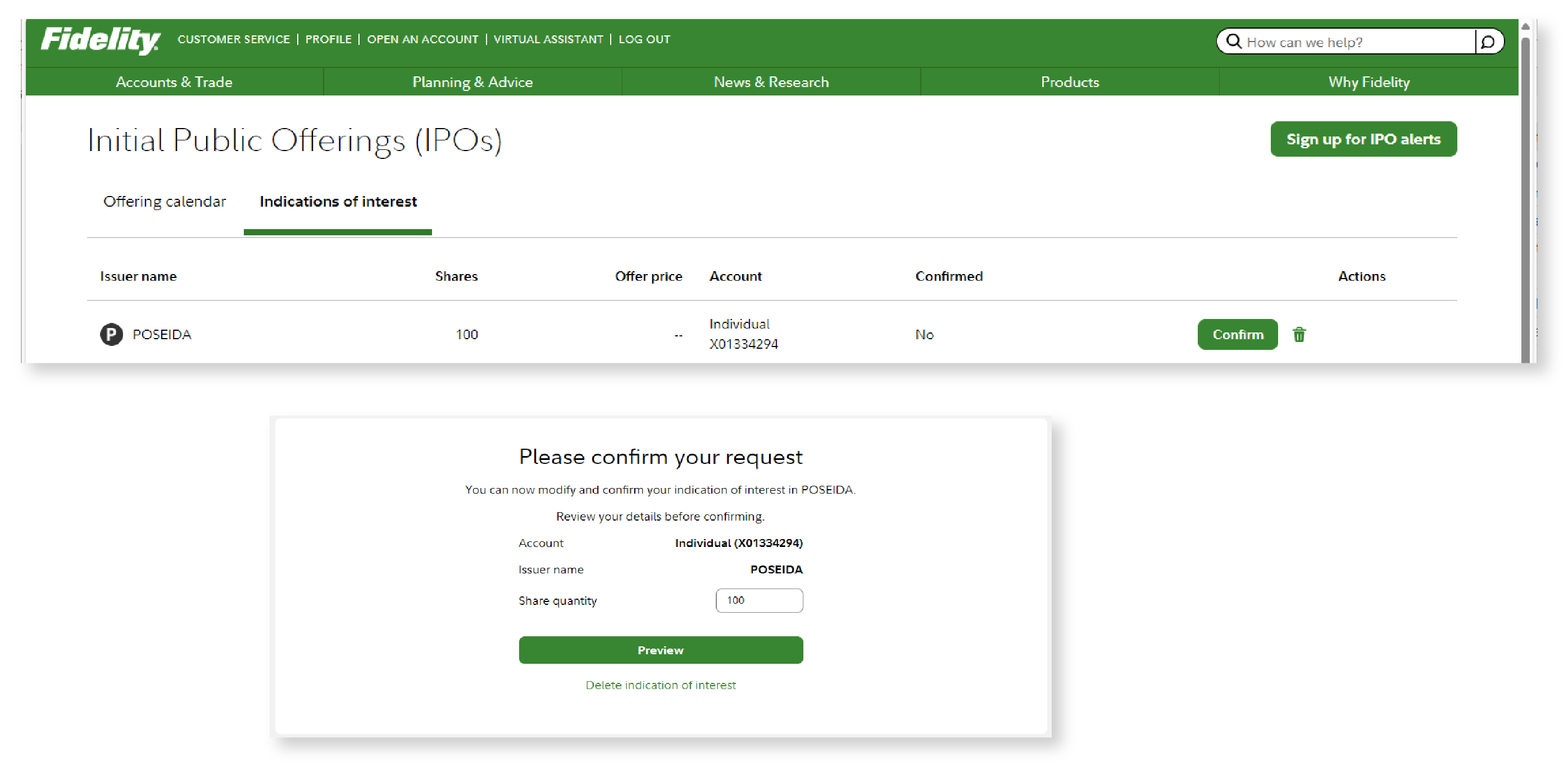Click the scrollbar up arrow

[1525, 26]
